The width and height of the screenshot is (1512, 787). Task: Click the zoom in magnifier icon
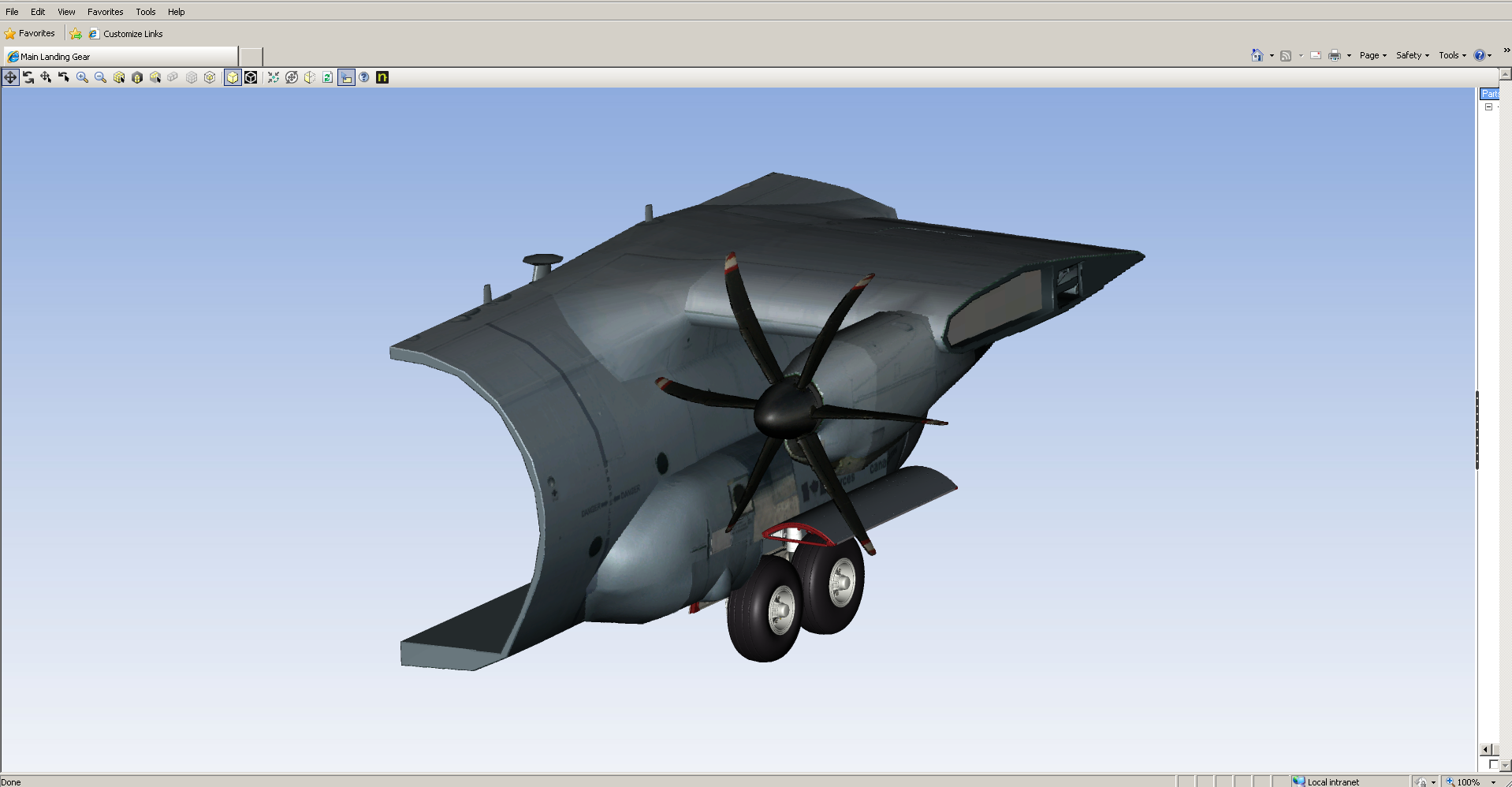82,77
